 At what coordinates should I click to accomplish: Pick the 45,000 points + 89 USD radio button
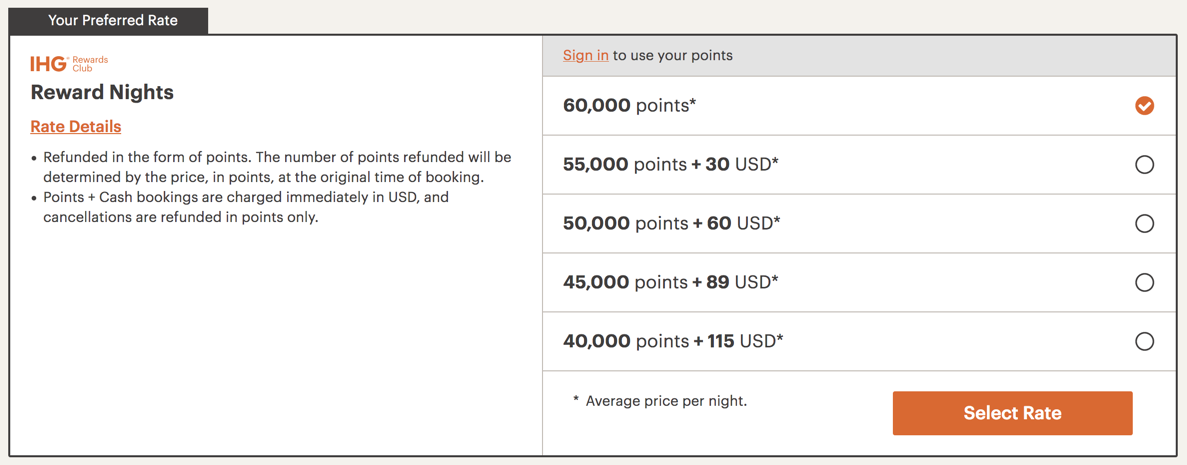[x=1144, y=283]
